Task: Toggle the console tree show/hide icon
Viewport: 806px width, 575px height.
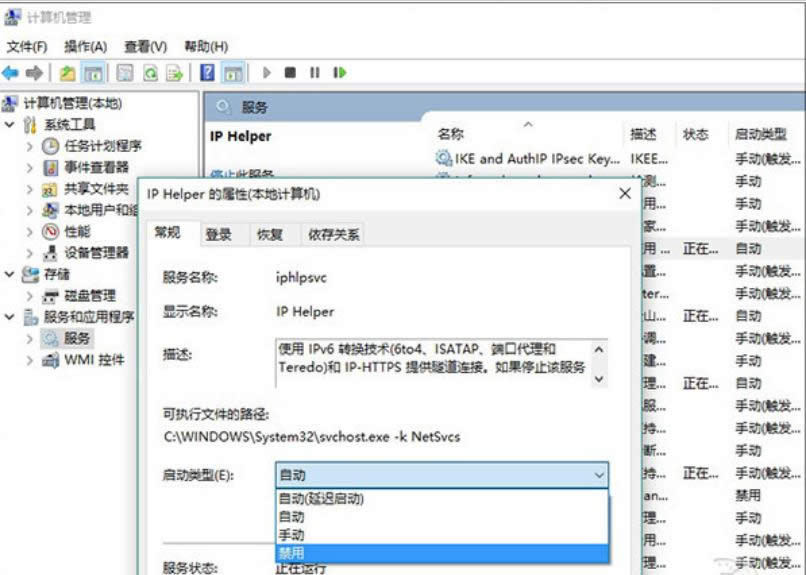Action: coord(93,73)
